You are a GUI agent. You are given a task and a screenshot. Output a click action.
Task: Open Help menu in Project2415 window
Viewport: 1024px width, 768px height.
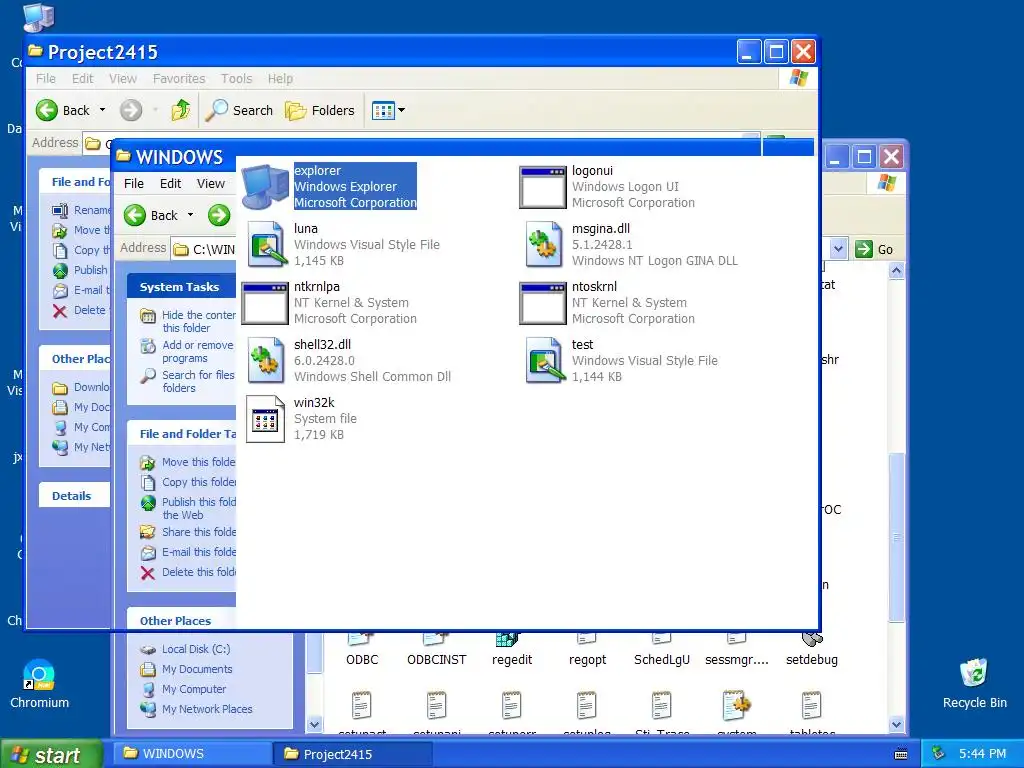(280, 78)
